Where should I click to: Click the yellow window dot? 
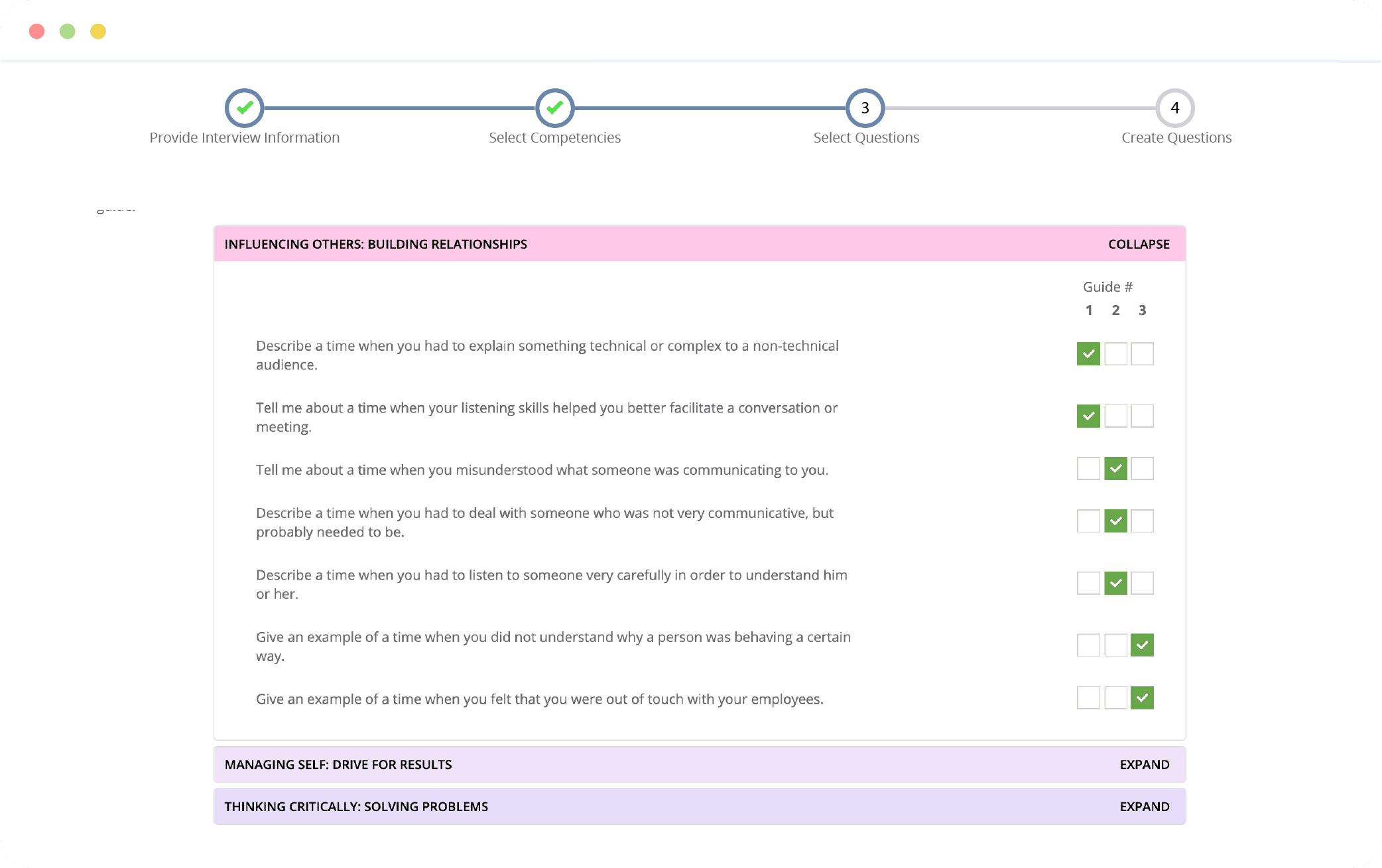point(98,31)
